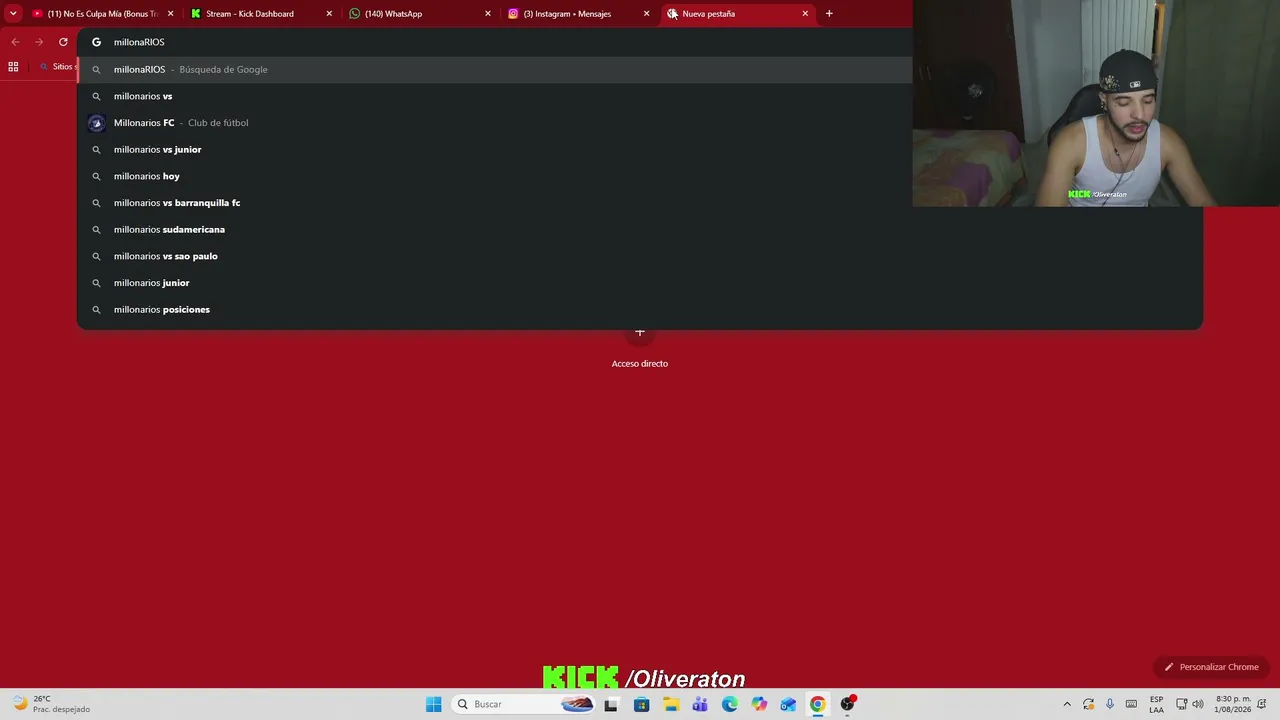Open the clock showing 8:30 p. m.

[1232, 704]
